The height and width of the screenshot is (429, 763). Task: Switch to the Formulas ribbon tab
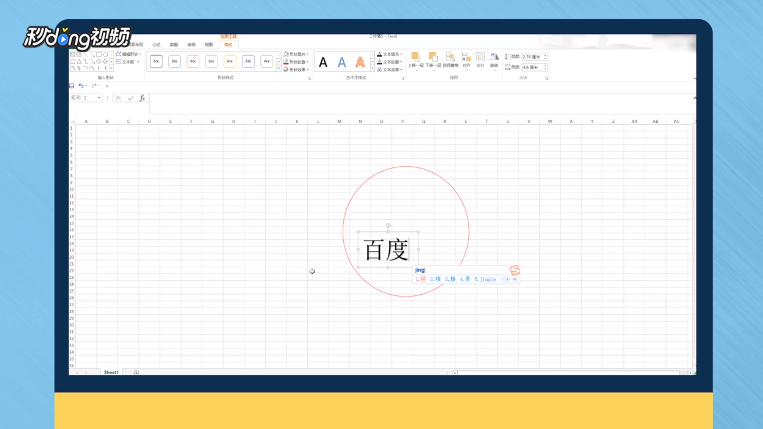point(156,45)
